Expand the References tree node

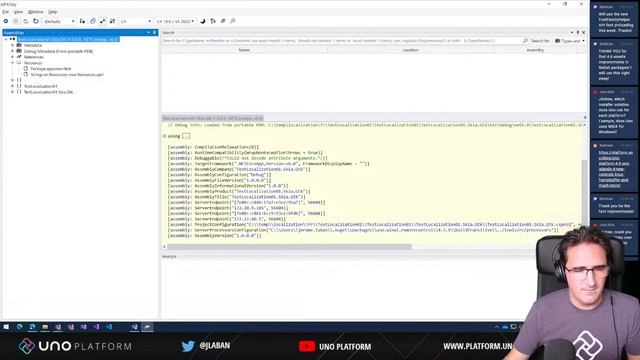coord(12,57)
